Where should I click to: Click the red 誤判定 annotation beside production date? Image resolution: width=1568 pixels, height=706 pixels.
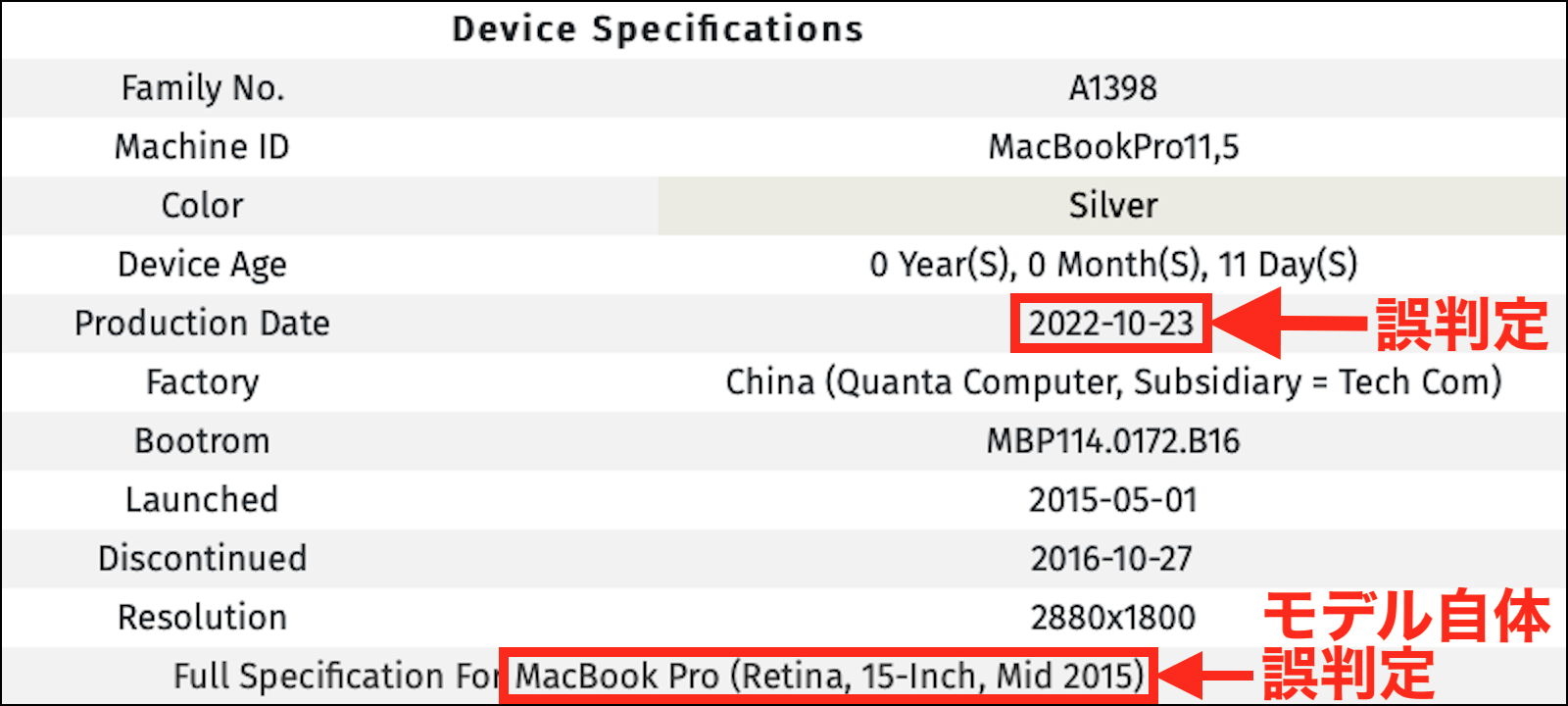pos(1461,325)
